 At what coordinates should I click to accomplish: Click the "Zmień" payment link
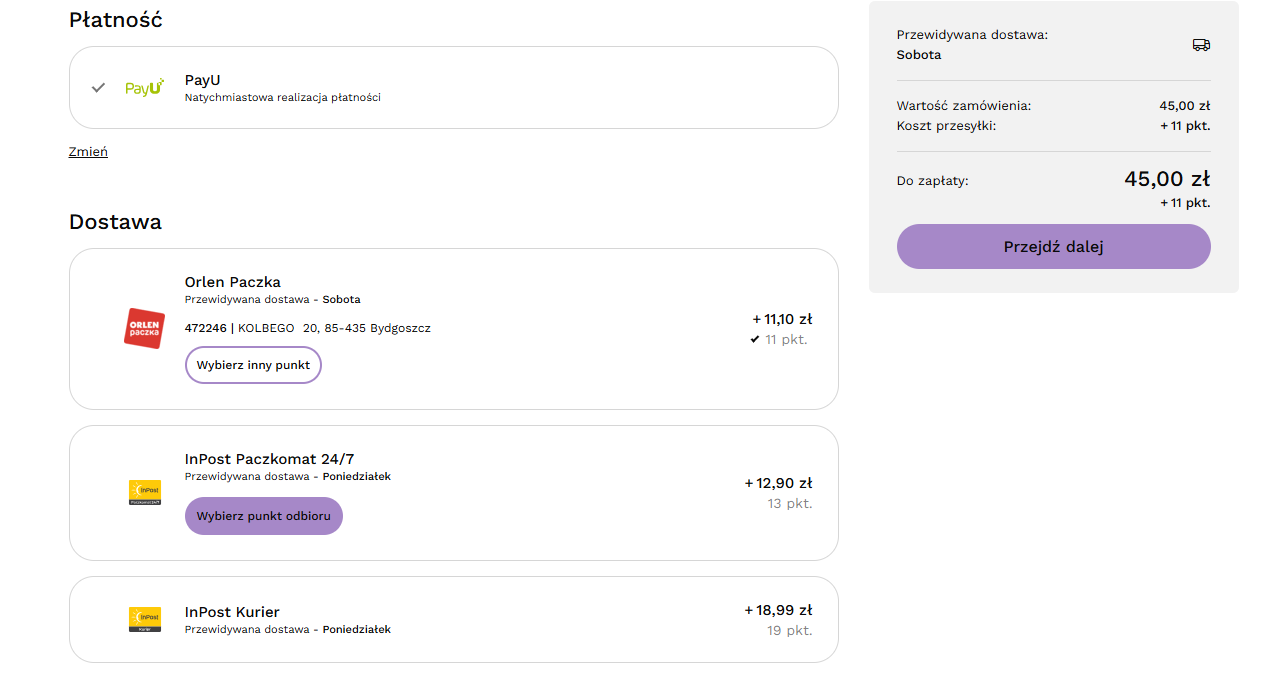pos(88,152)
